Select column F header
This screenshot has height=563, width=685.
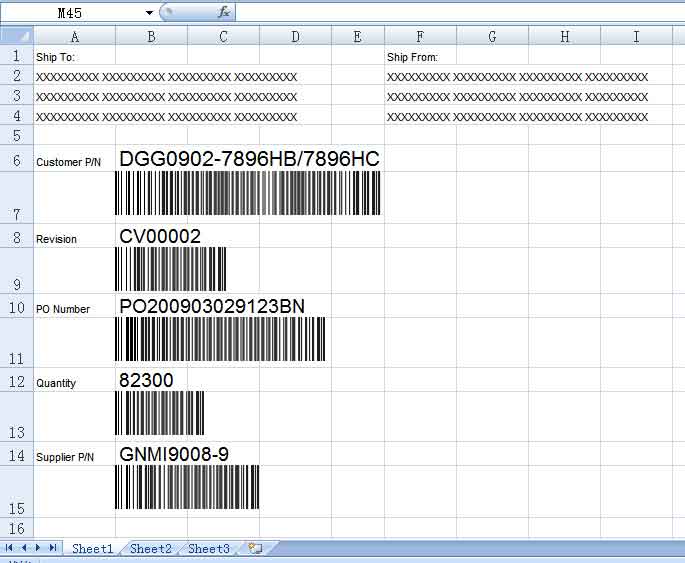420,36
